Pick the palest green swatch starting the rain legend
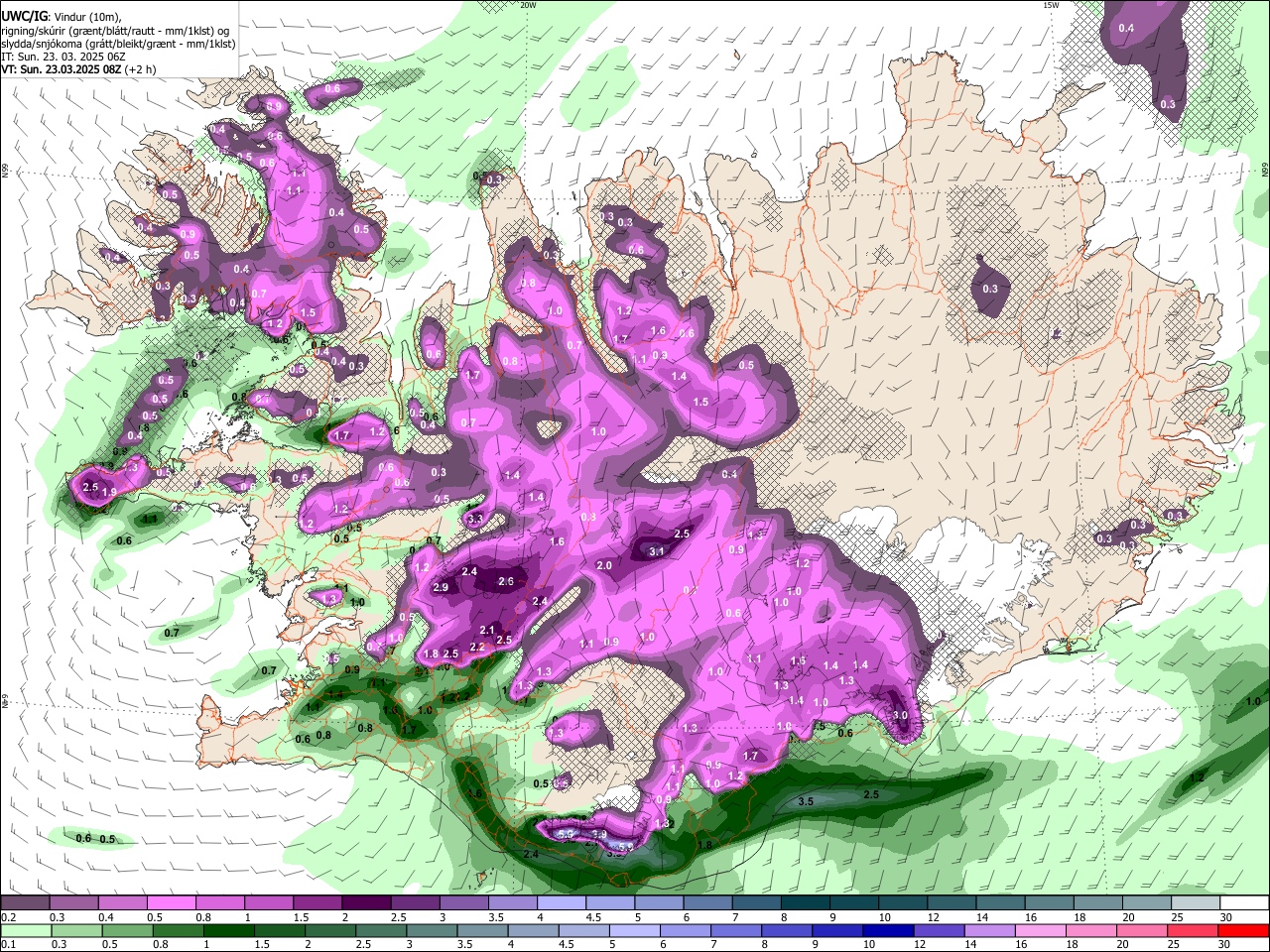1270x952 pixels. point(26,930)
